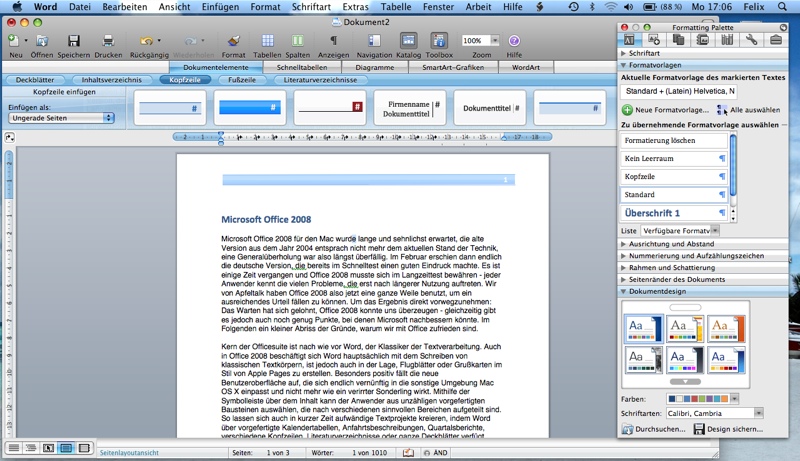This screenshot has height=461, width=800.
Task: Select the Fußzeile category button
Action: coord(242,80)
